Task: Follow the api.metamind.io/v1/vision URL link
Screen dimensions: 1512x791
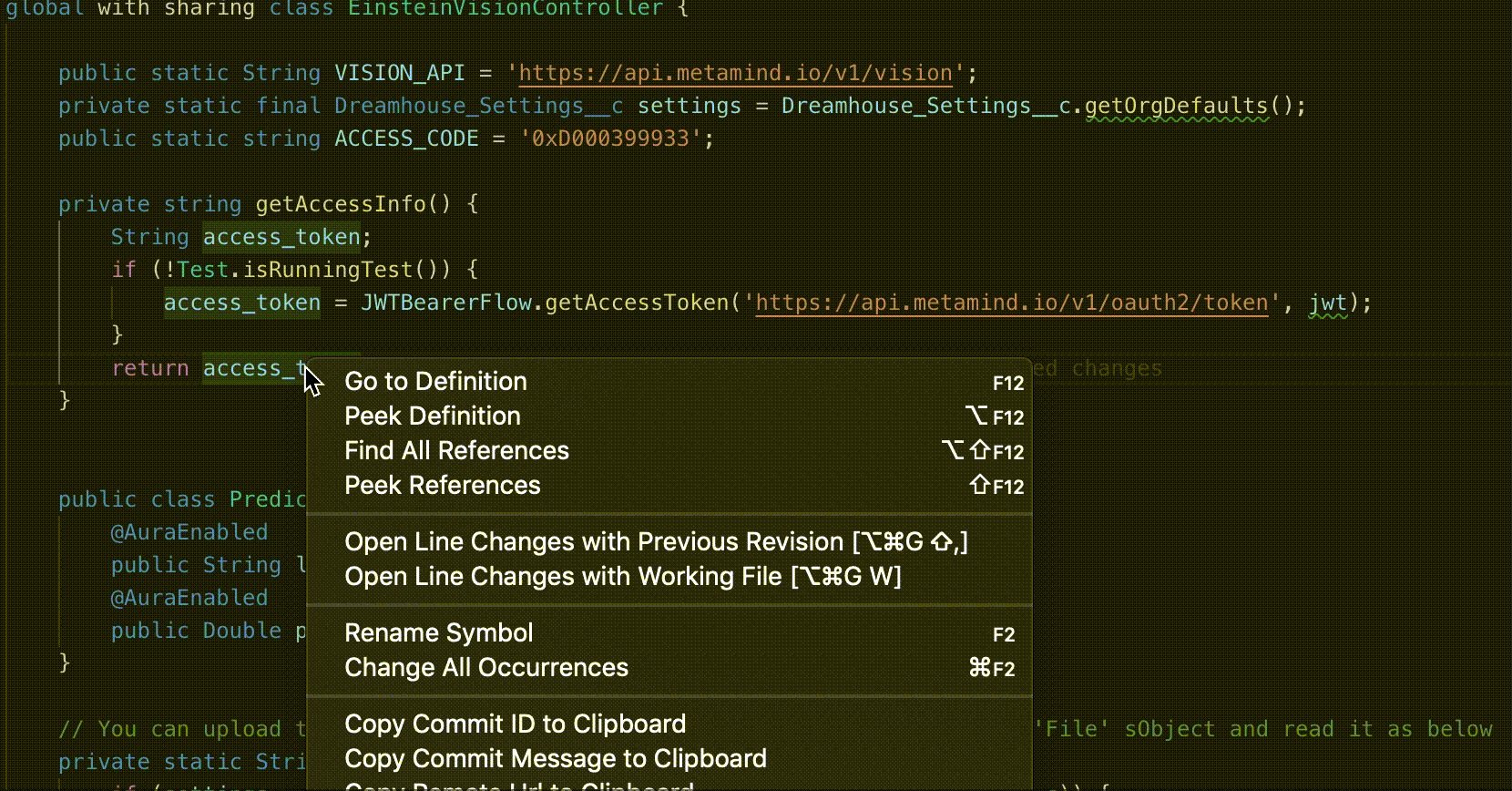Action: click(x=735, y=73)
